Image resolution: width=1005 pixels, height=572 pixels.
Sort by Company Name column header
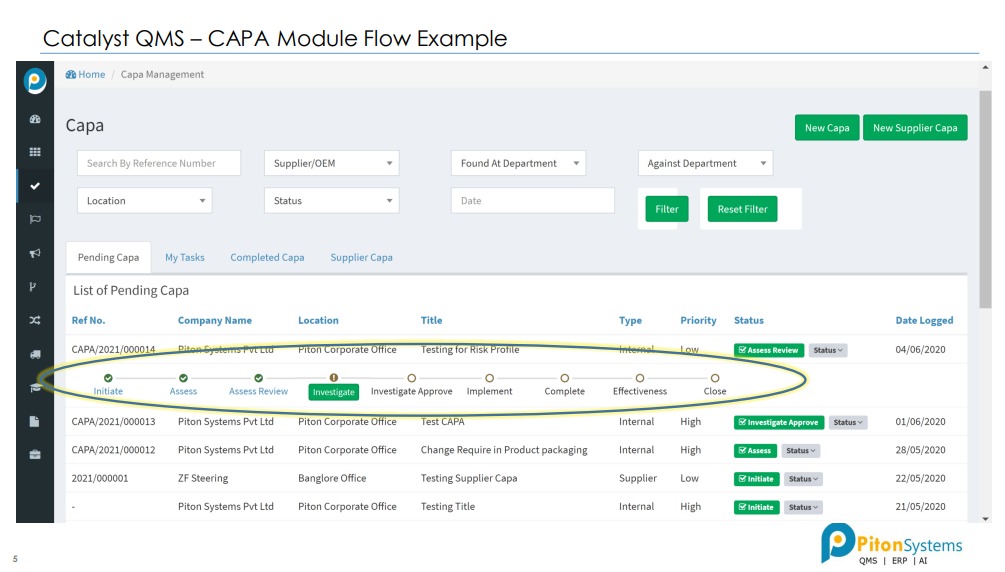click(x=215, y=320)
